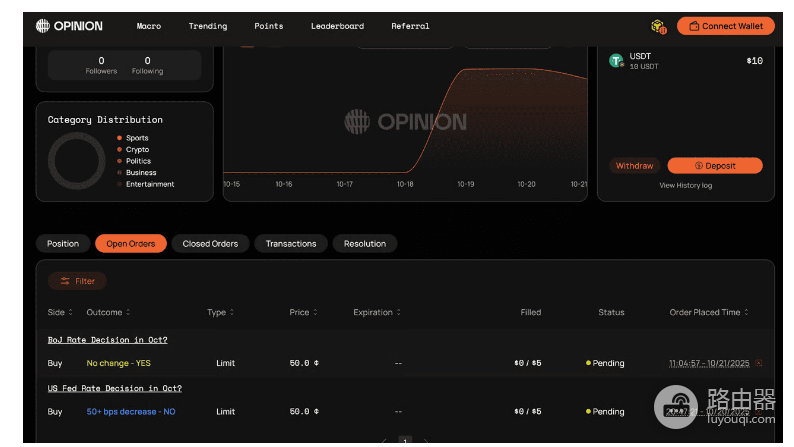Switch to Closed Orders tab
This screenshot has width=794, height=447.
[210, 243]
